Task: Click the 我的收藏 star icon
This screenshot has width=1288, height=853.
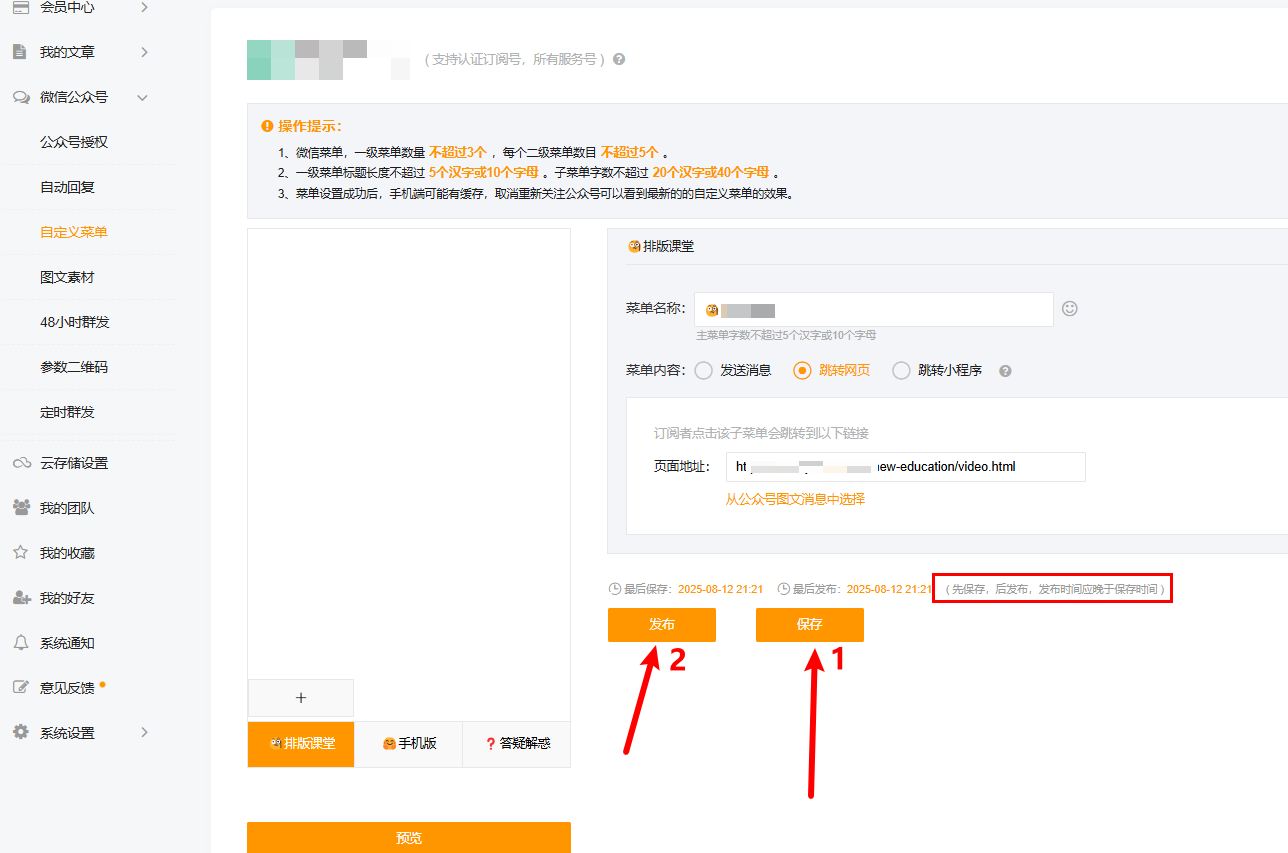Action: tap(20, 553)
